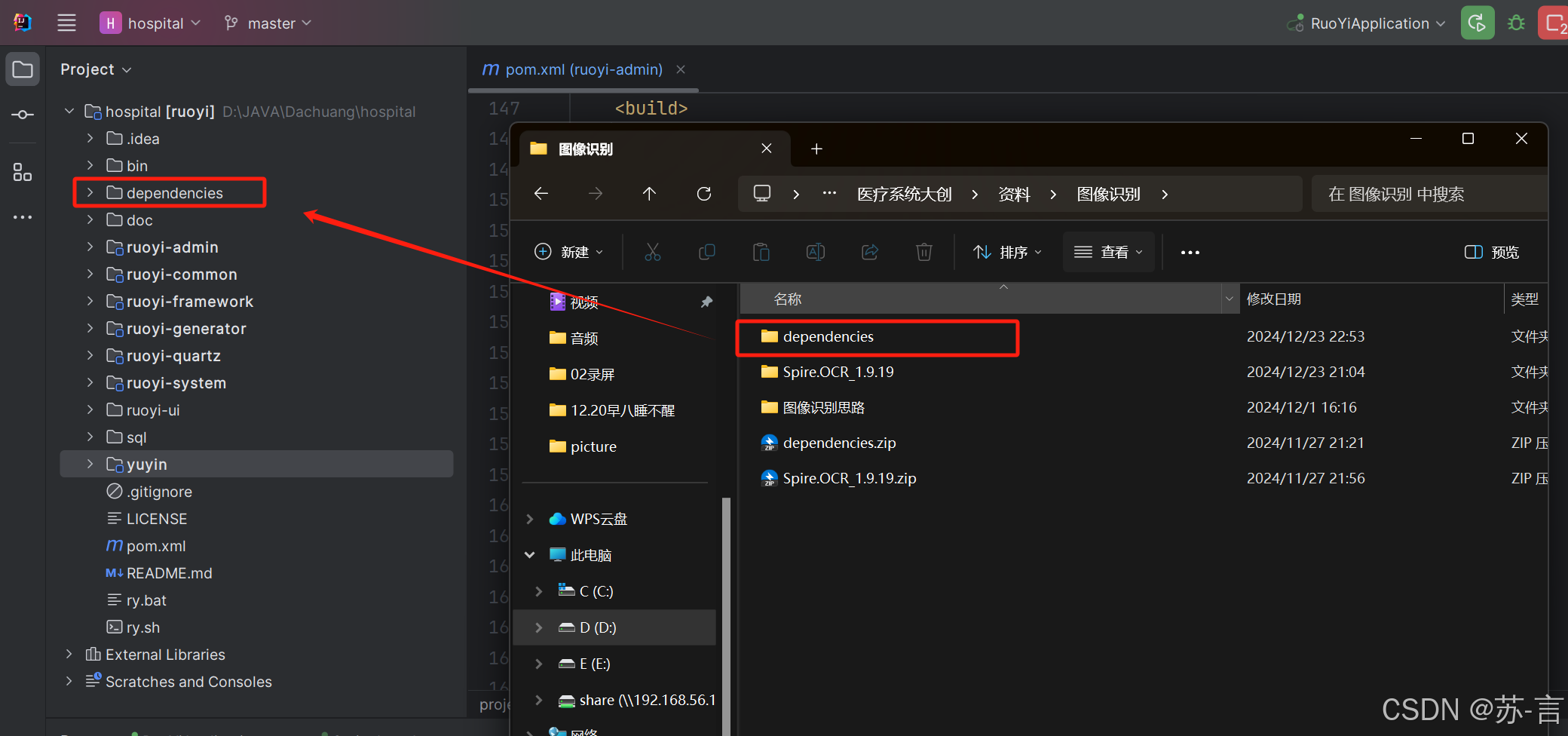Add a new Explorer tab
Viewport: 1568px width, 736px height.
816,149
